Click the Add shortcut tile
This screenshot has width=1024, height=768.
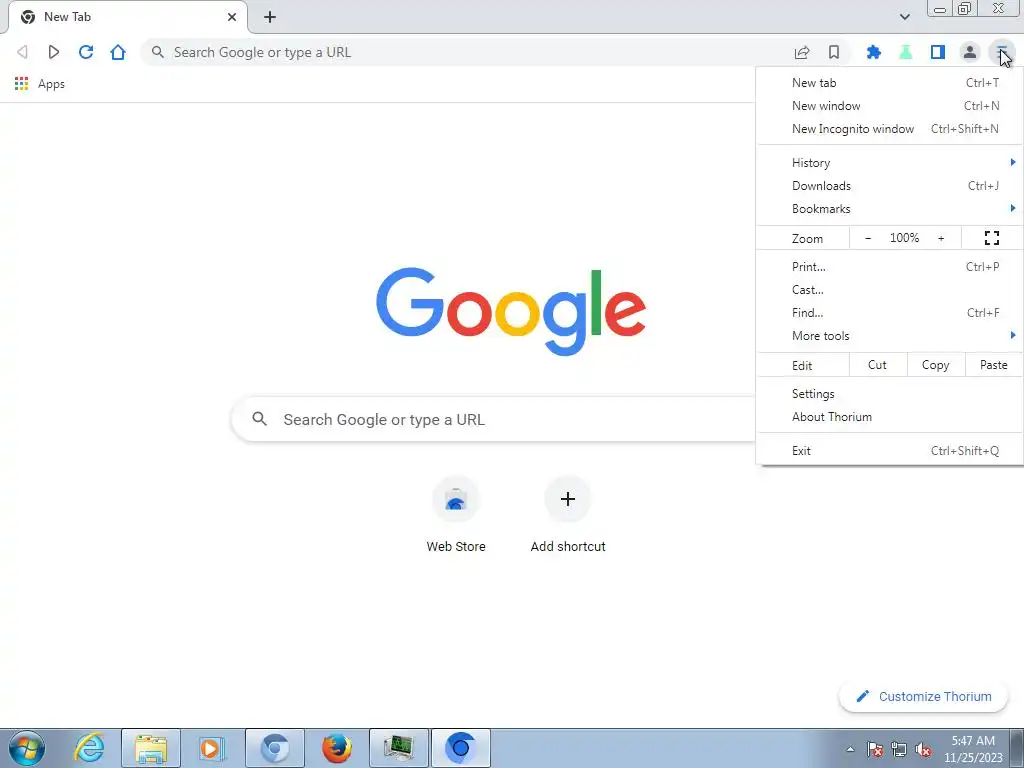point(568,517)
